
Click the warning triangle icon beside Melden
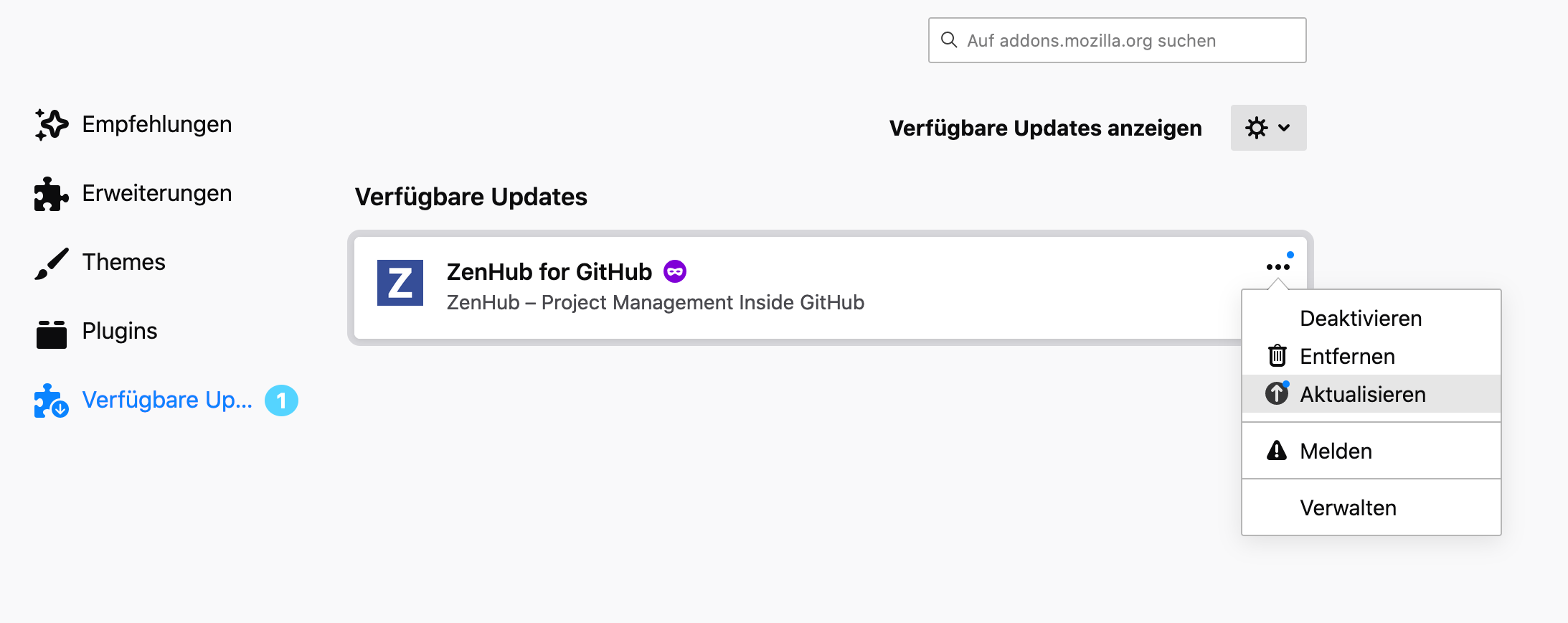[x=1277, y=451]
